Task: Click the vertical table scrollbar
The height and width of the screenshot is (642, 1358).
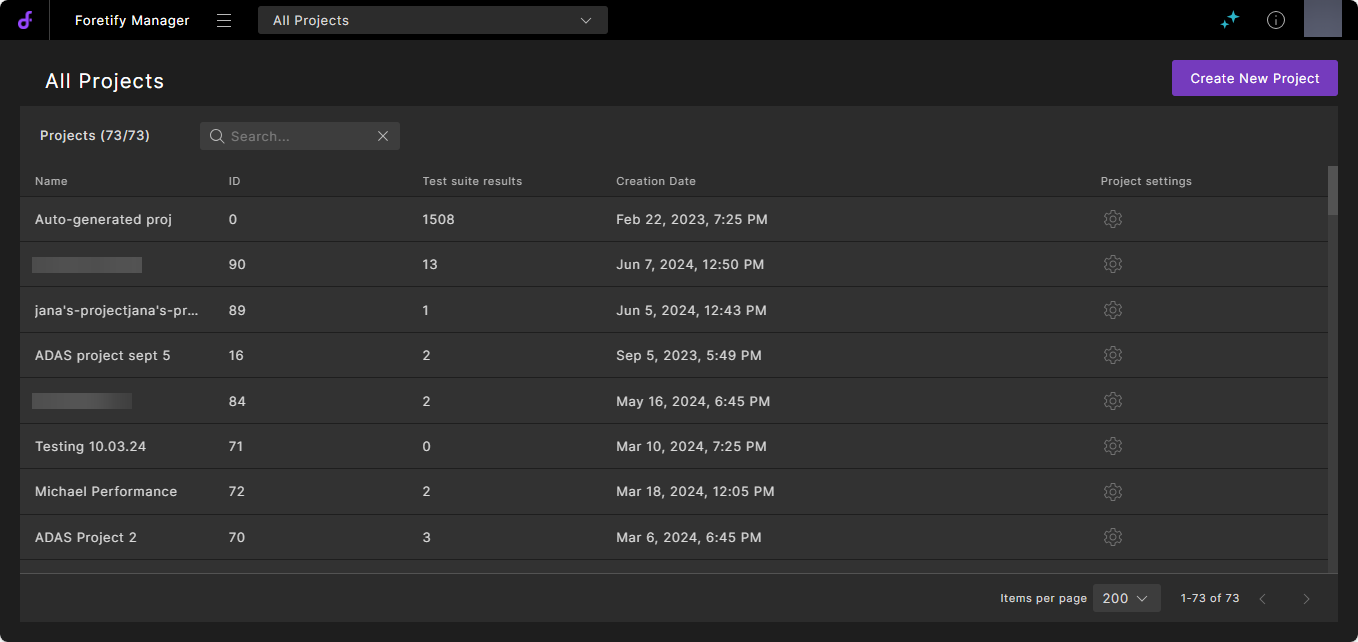Action: (1332, 190)
